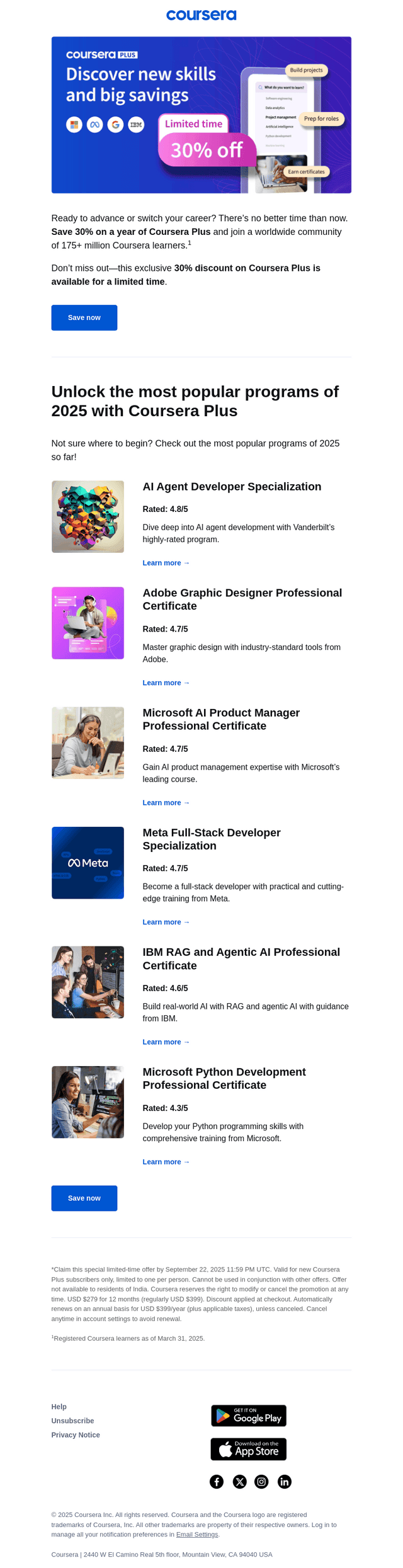Open Microsoft Python Development thumbnail

88,1102
